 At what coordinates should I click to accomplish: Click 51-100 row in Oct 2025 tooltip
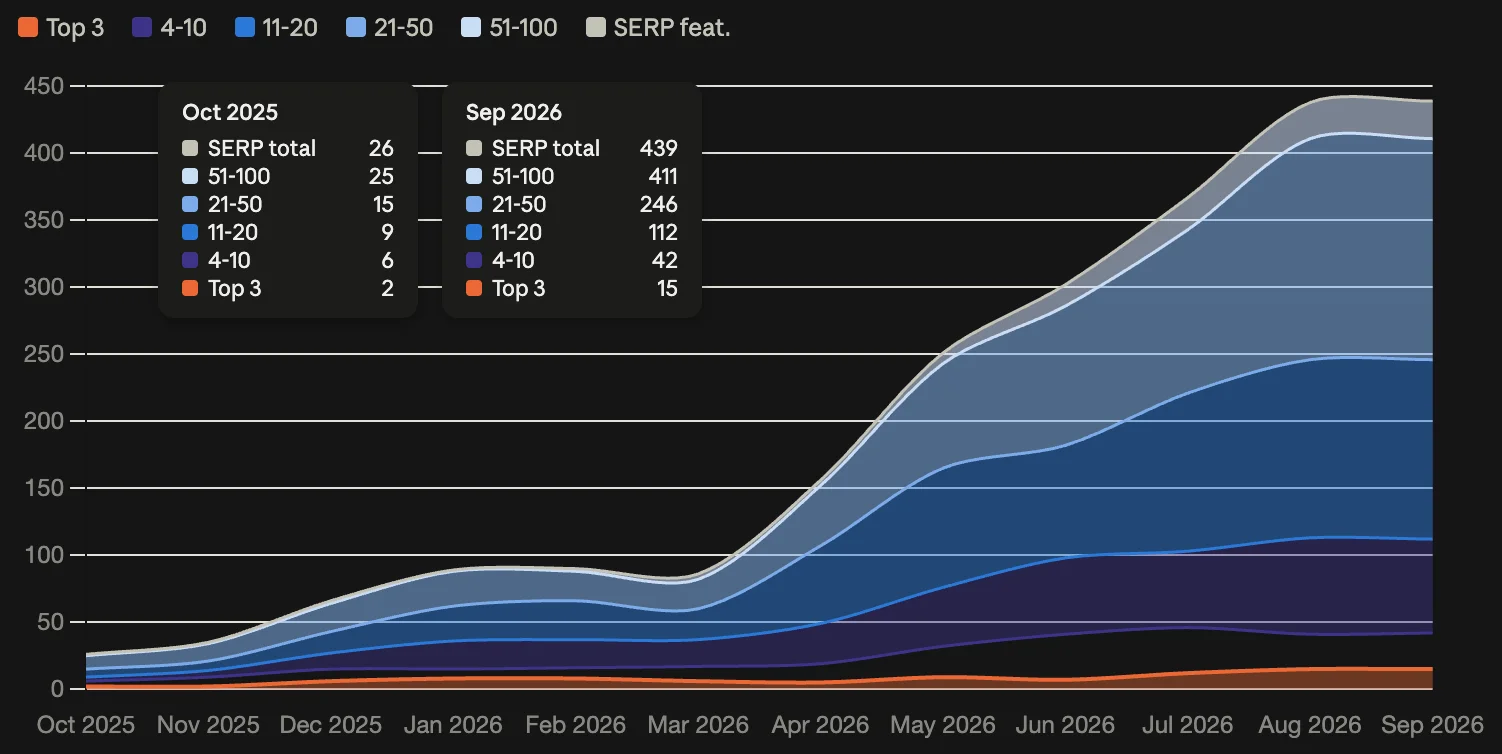point(288,176)
